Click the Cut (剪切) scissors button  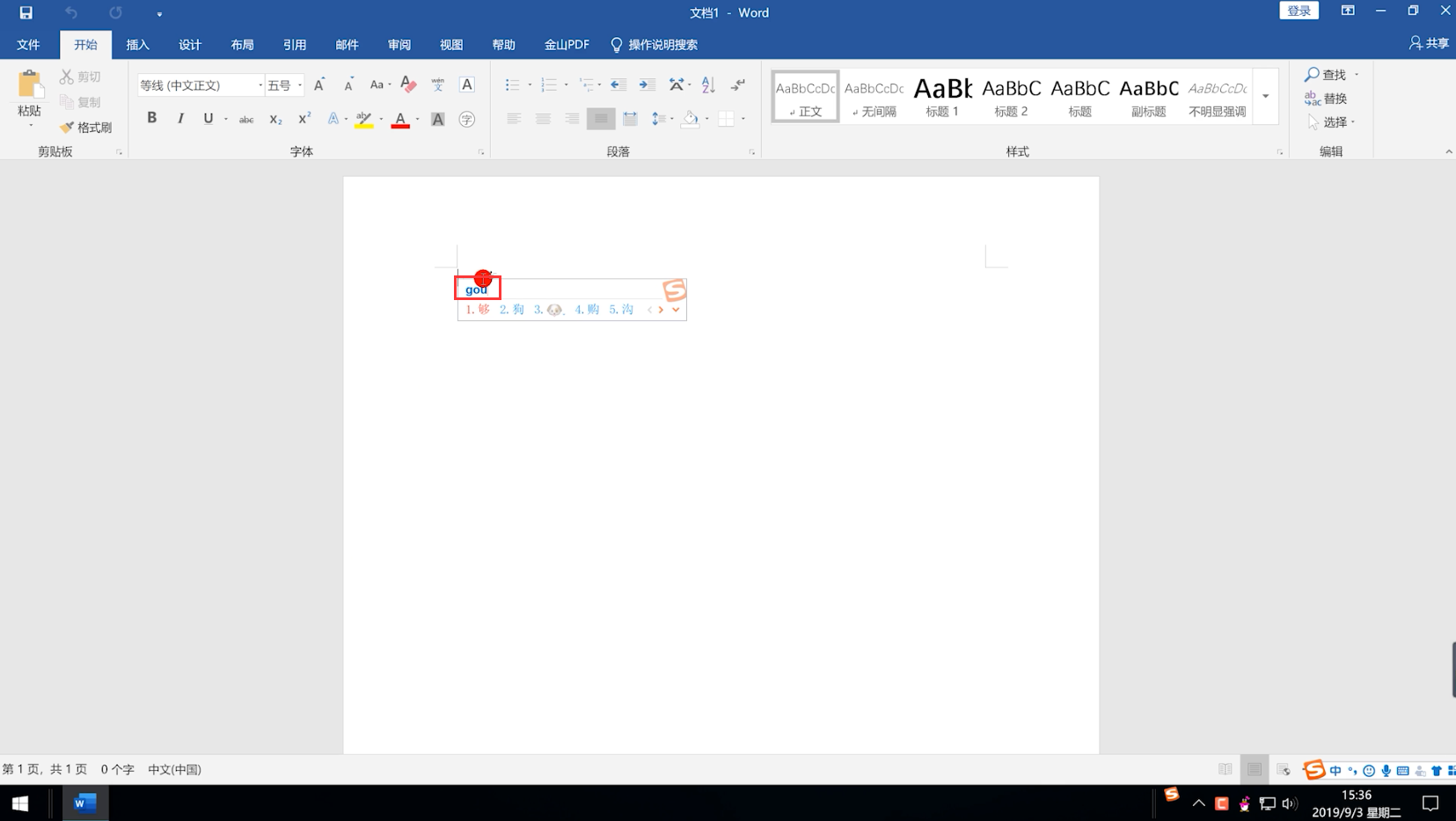[x=80, y=77]
